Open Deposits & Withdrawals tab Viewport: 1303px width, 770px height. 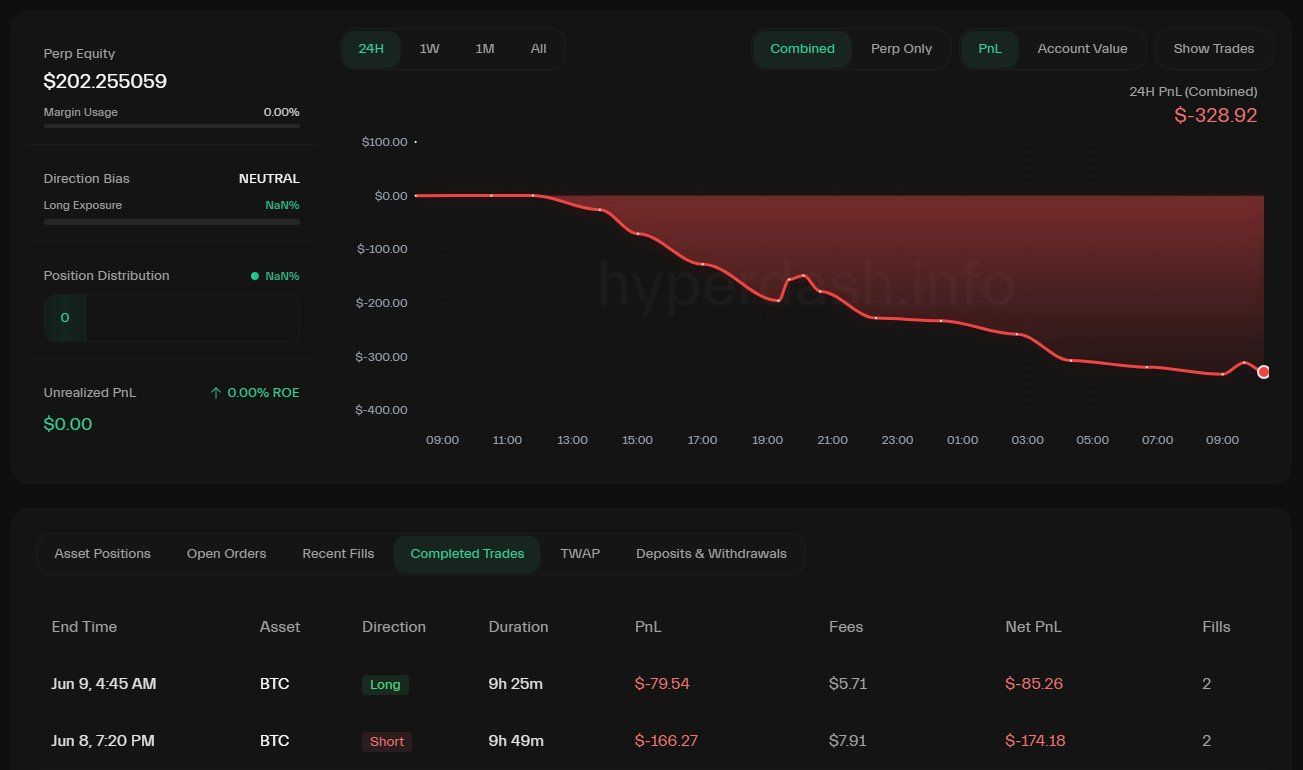click(711, 554)
